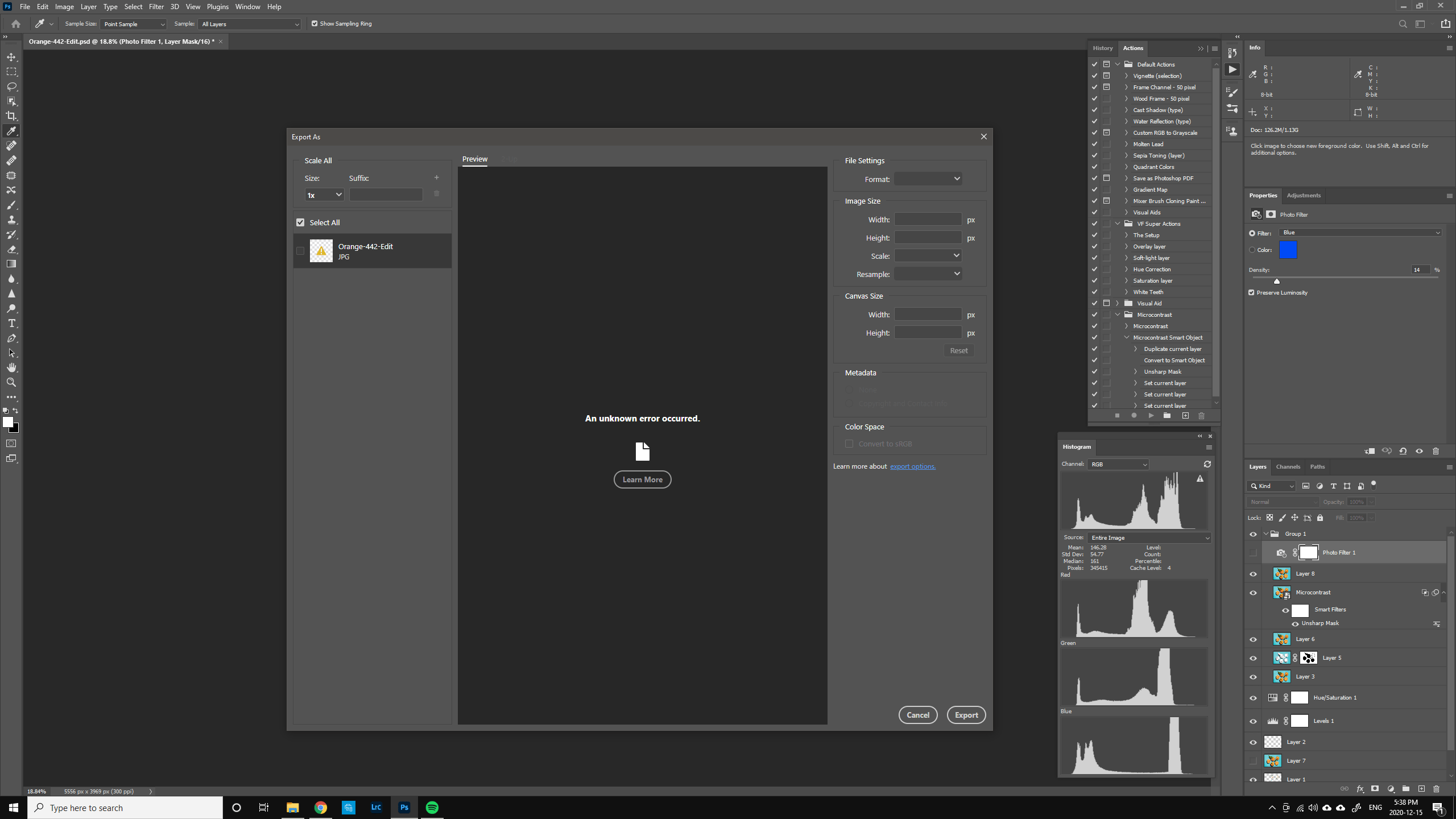Viewport: 1456px width, 819px height.
Task: Refresh the histogram with the uncached refresh icon
Action: (x=1207, y=464)
